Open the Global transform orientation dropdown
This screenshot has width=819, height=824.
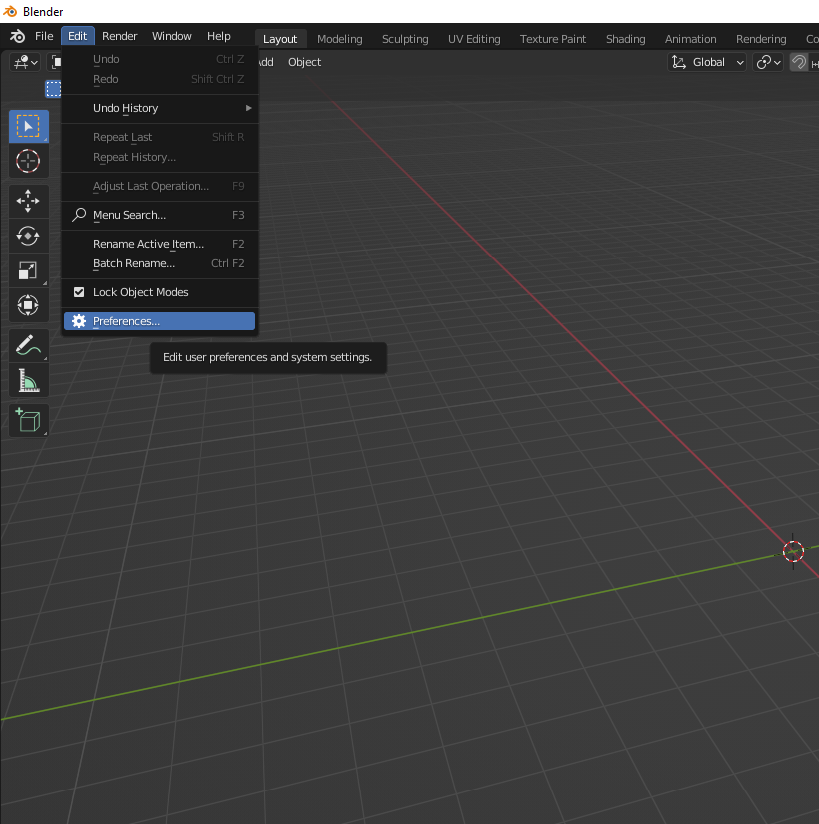tap(708, 62)
